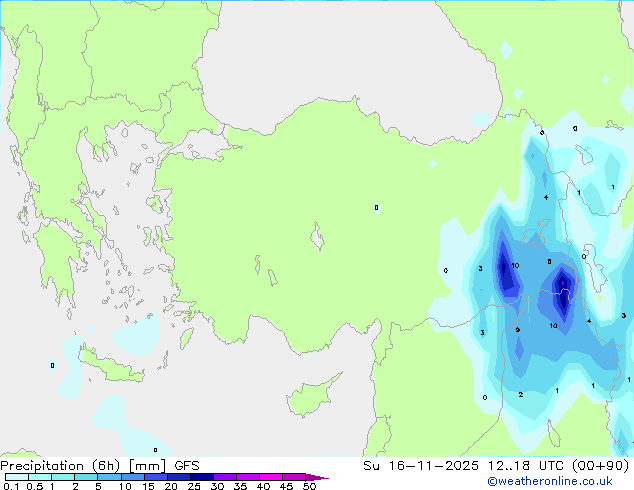This screenshot has height=490, width=634.
Task: Click the '2' precipitation value on the map
Action: 521,394
